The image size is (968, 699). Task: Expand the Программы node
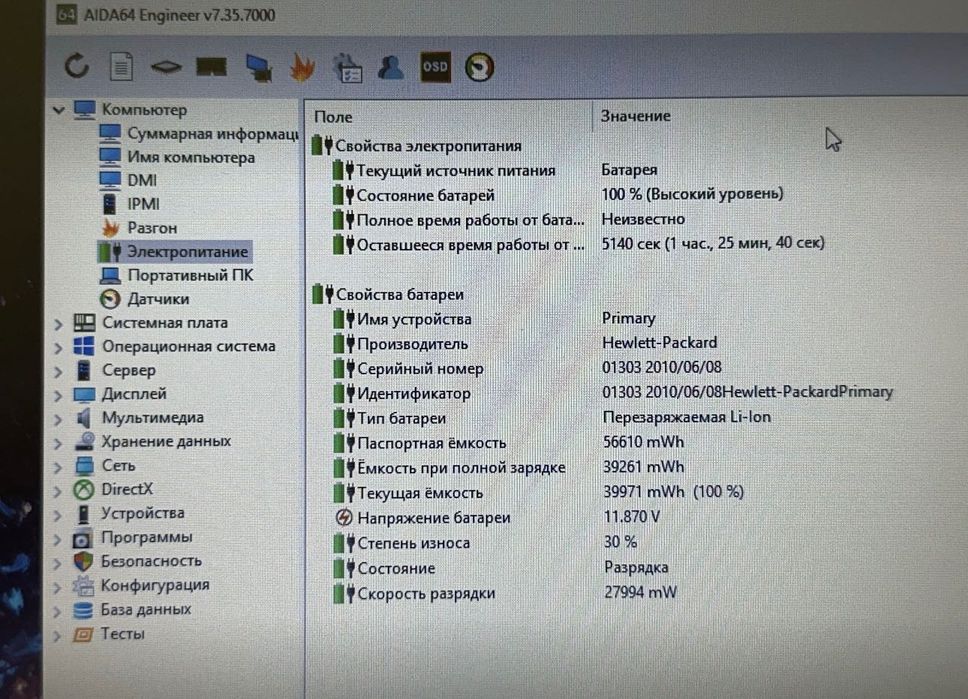pos(58,538)
